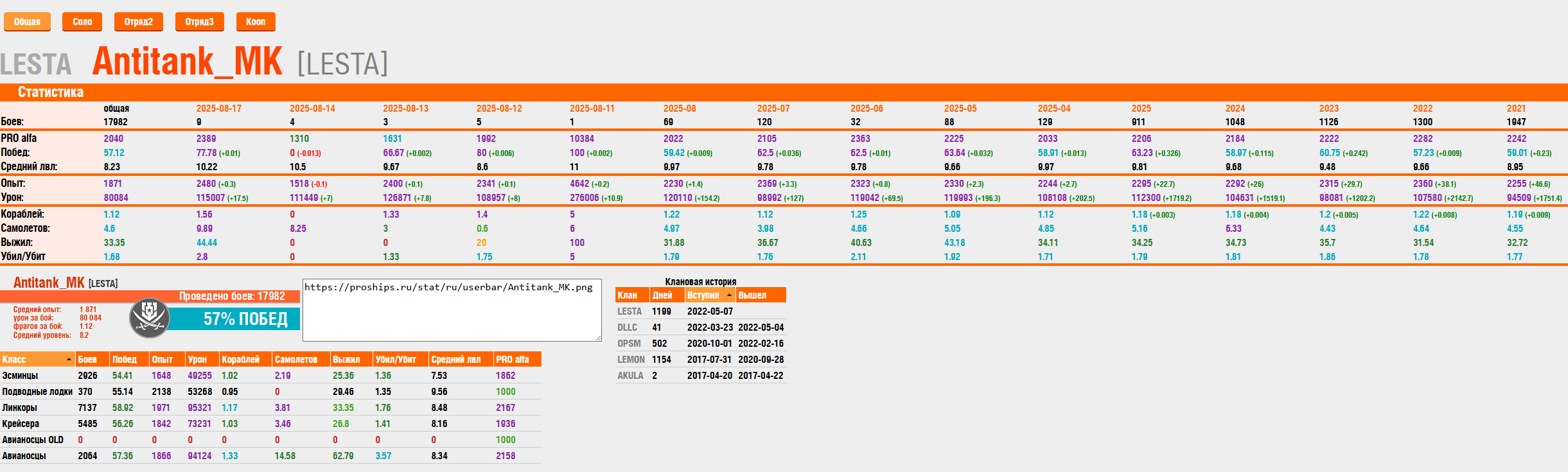1568x472 pixels.
Task: Open the Отряд3 statistics tab
Action: click(200, 22)
